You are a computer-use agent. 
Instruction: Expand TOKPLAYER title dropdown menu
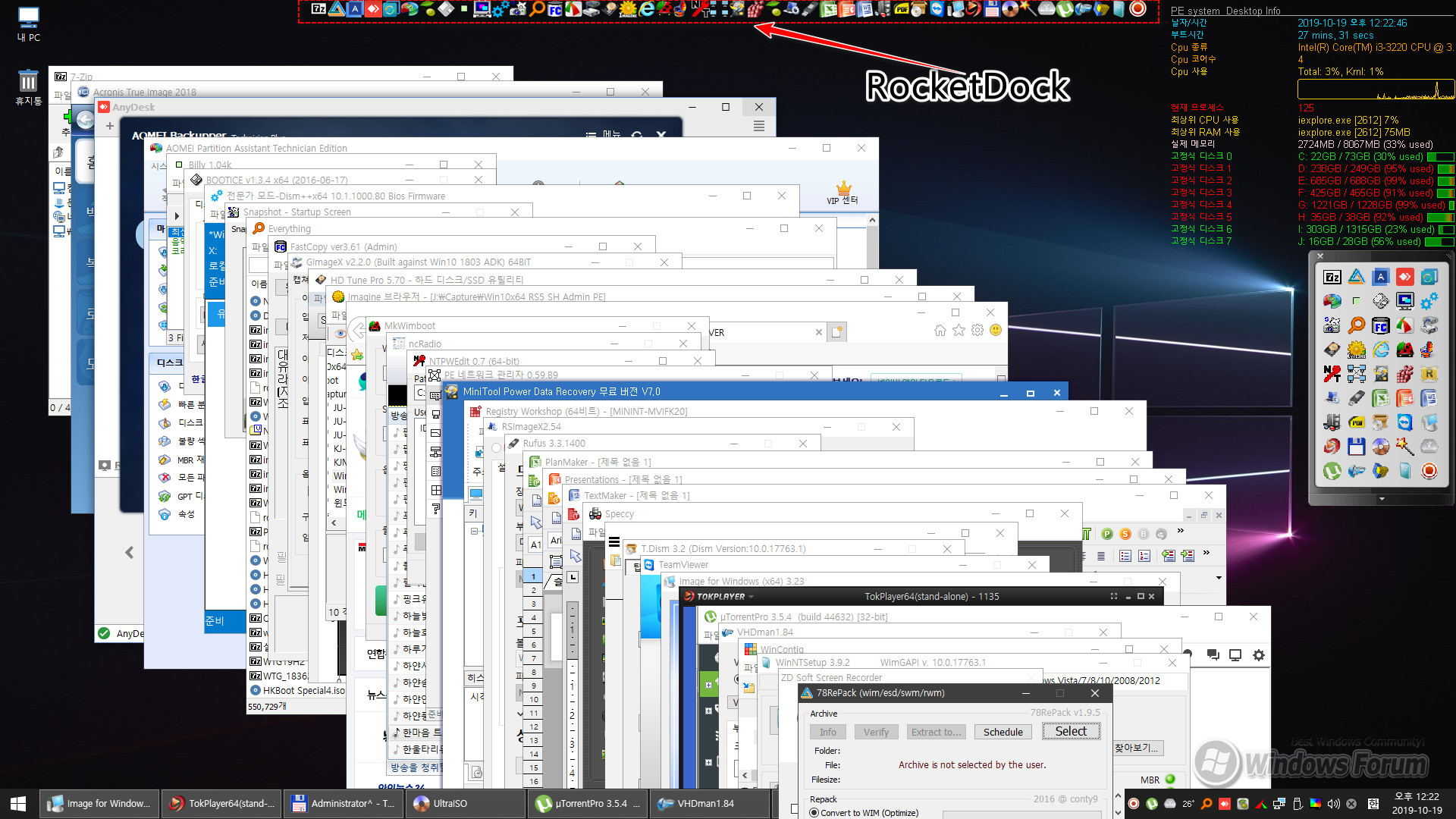click(x=751, y=597)
